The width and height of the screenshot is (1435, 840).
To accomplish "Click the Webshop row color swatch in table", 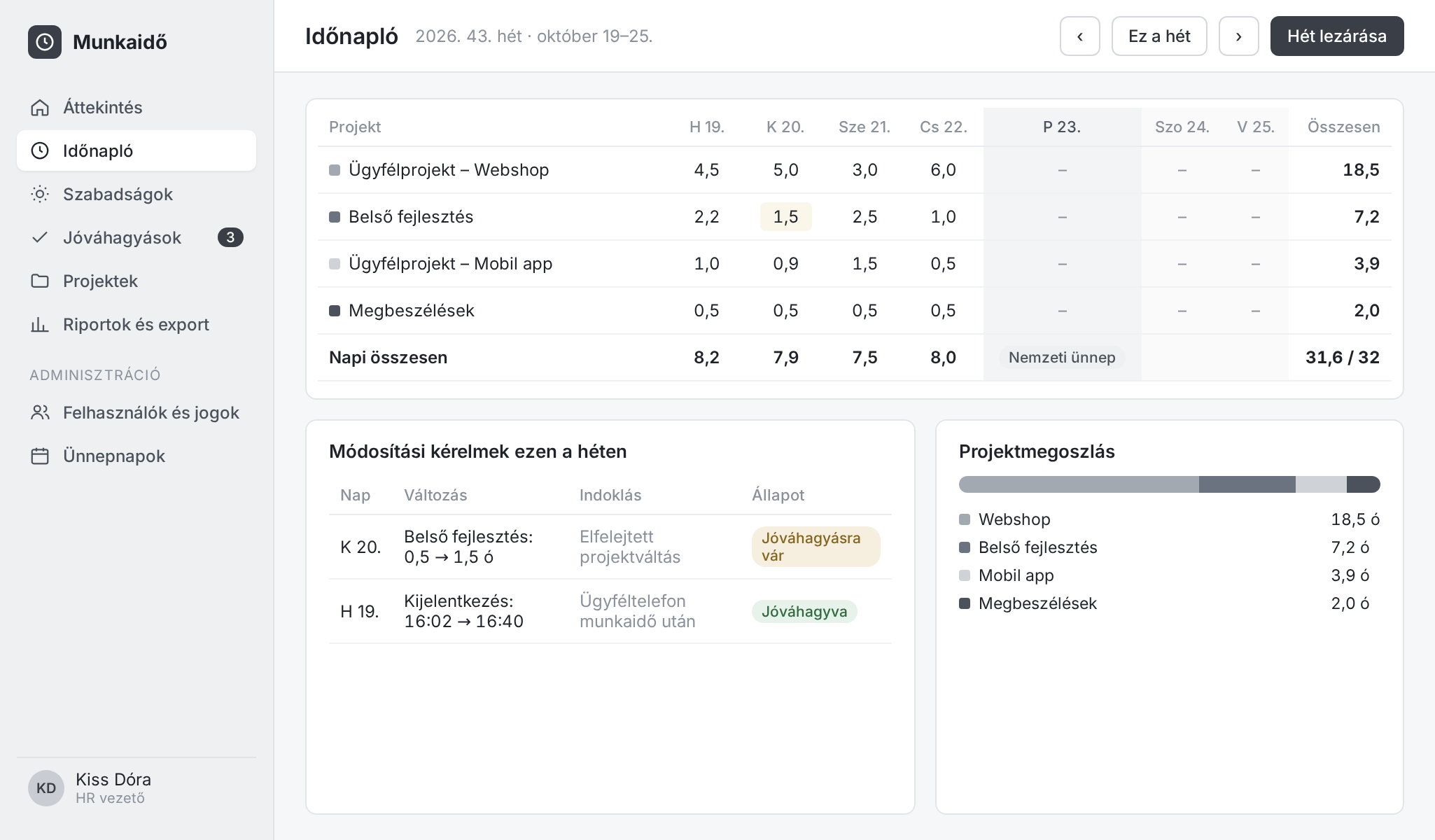I will click(x=335, y=170).
